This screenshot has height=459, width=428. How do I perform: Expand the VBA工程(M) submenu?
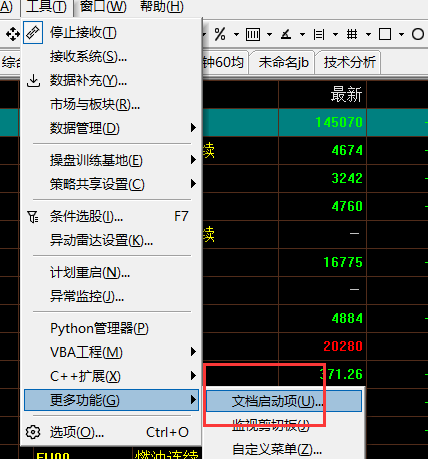point(193,352)
